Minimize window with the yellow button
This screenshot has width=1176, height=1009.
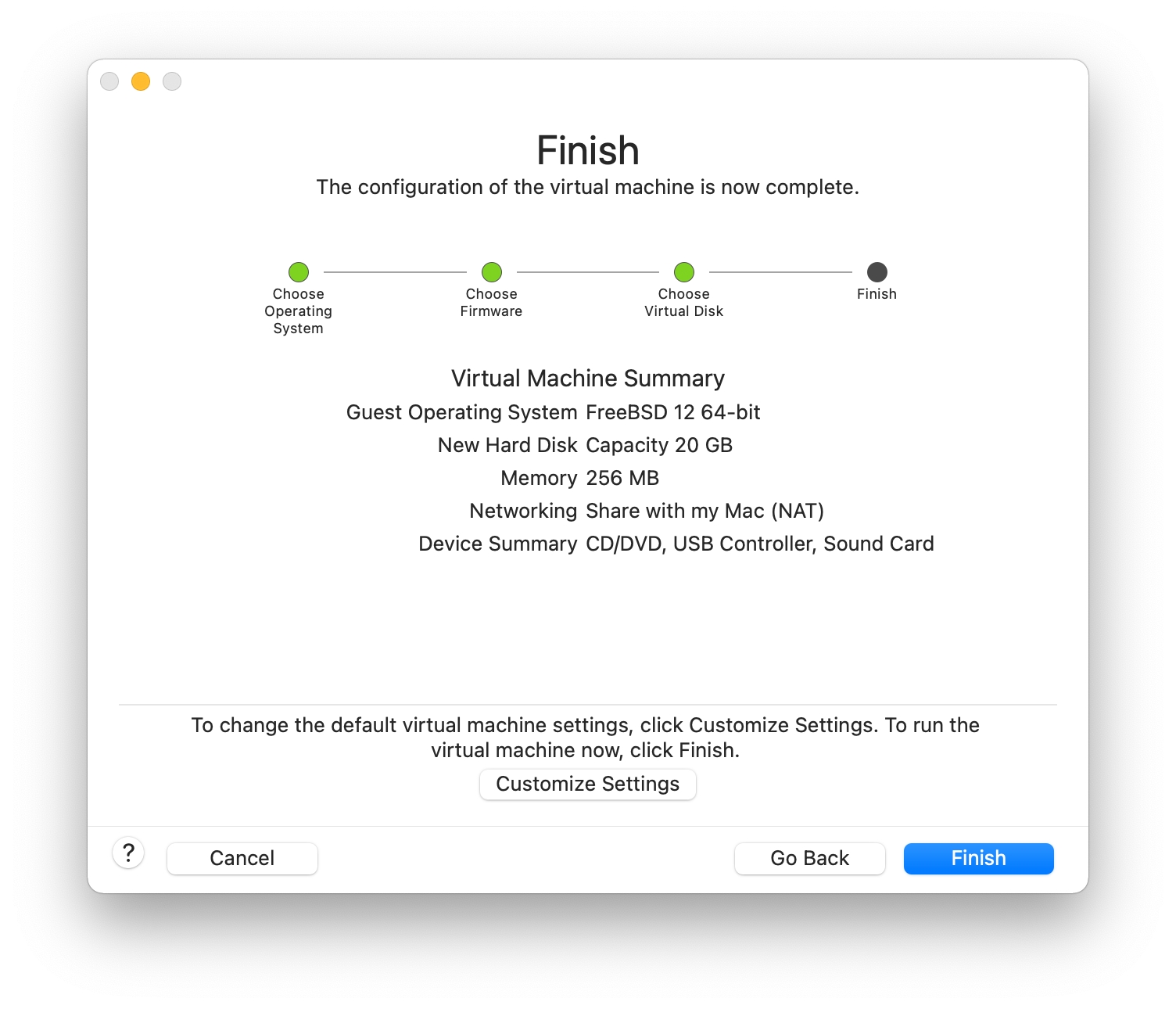141,81
